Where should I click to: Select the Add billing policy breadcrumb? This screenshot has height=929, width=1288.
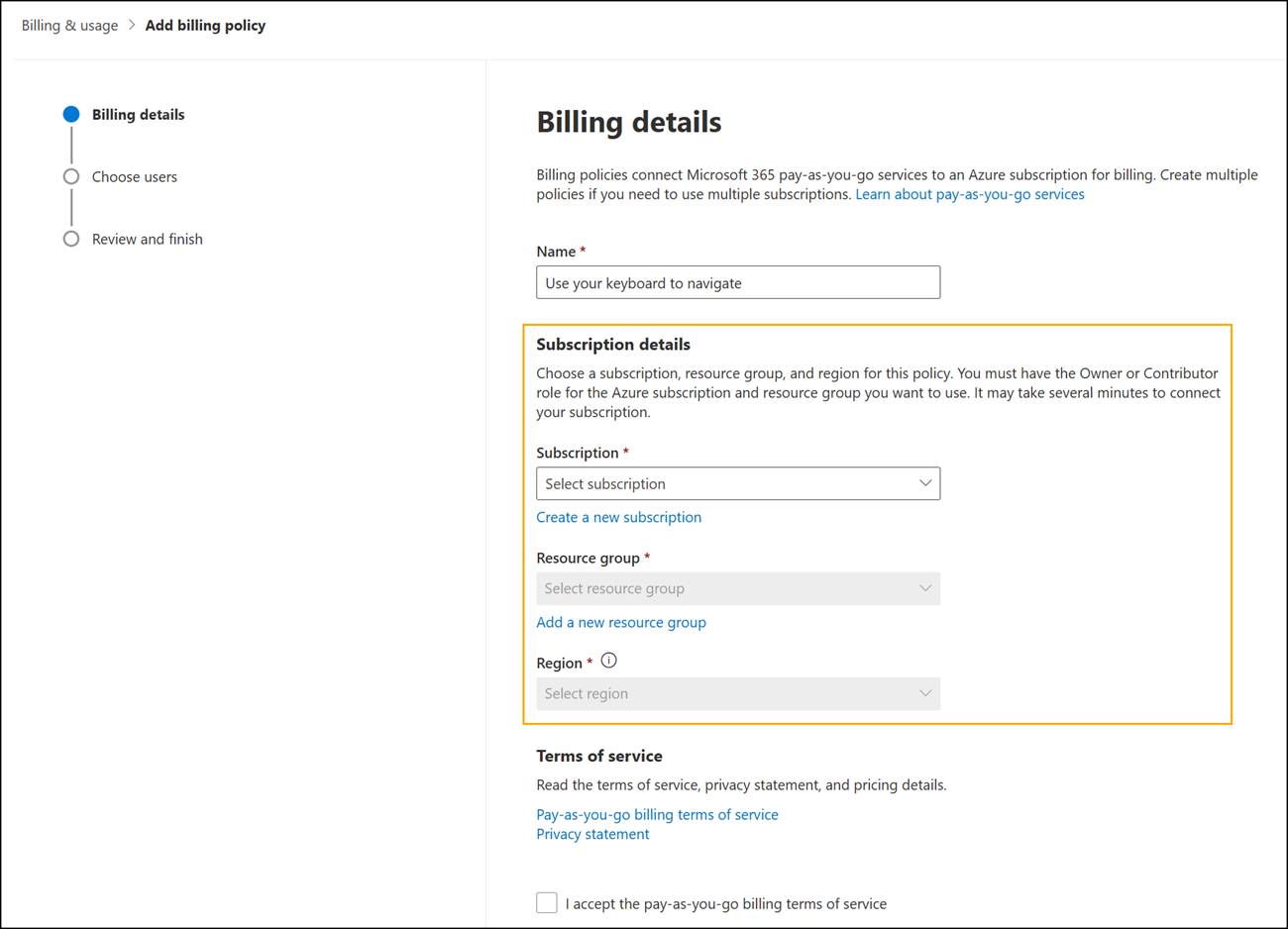tap(205, 25)
